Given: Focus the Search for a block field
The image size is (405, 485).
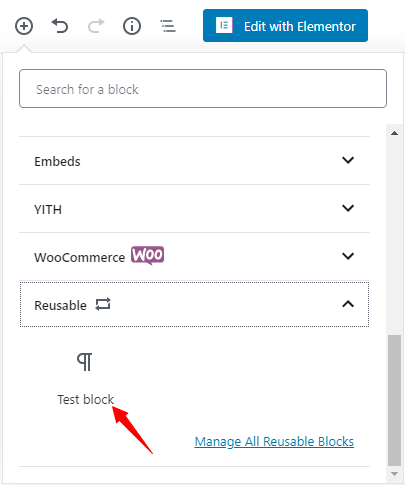Looking at the screenshot, I should [x=203, y=89].
